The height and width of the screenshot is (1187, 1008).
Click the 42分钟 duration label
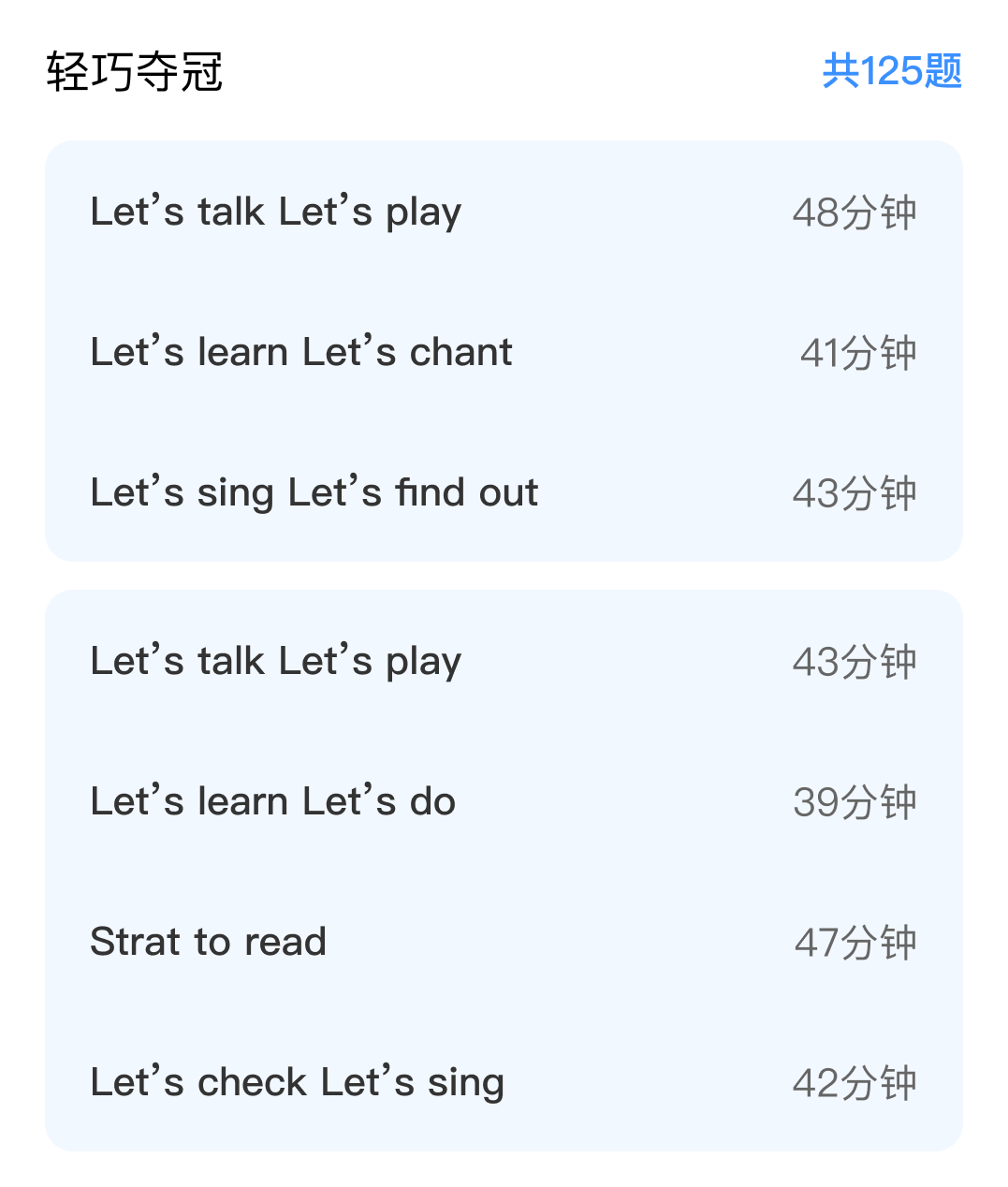(x=854, y=1083)
